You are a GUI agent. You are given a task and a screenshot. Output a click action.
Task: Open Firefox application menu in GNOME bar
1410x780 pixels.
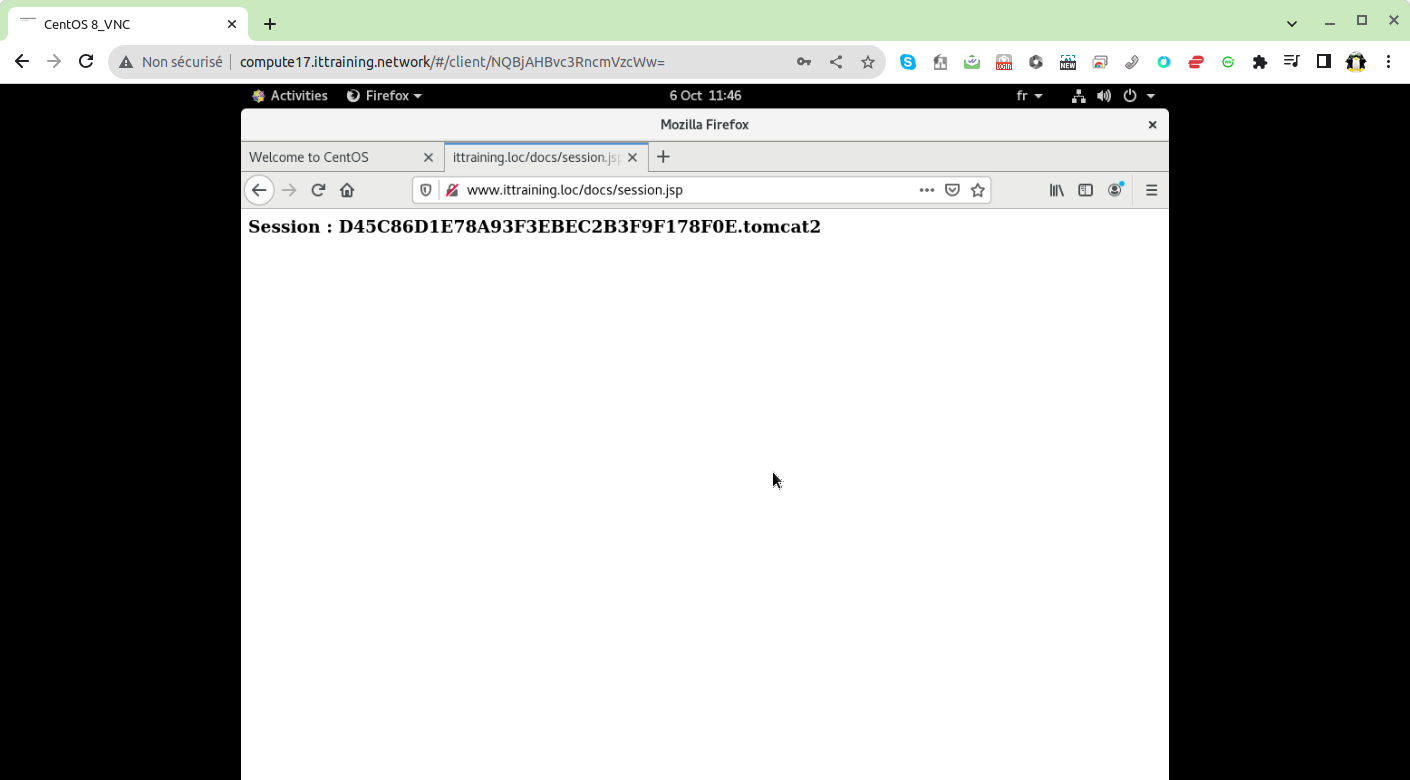[x=384, y=96]
